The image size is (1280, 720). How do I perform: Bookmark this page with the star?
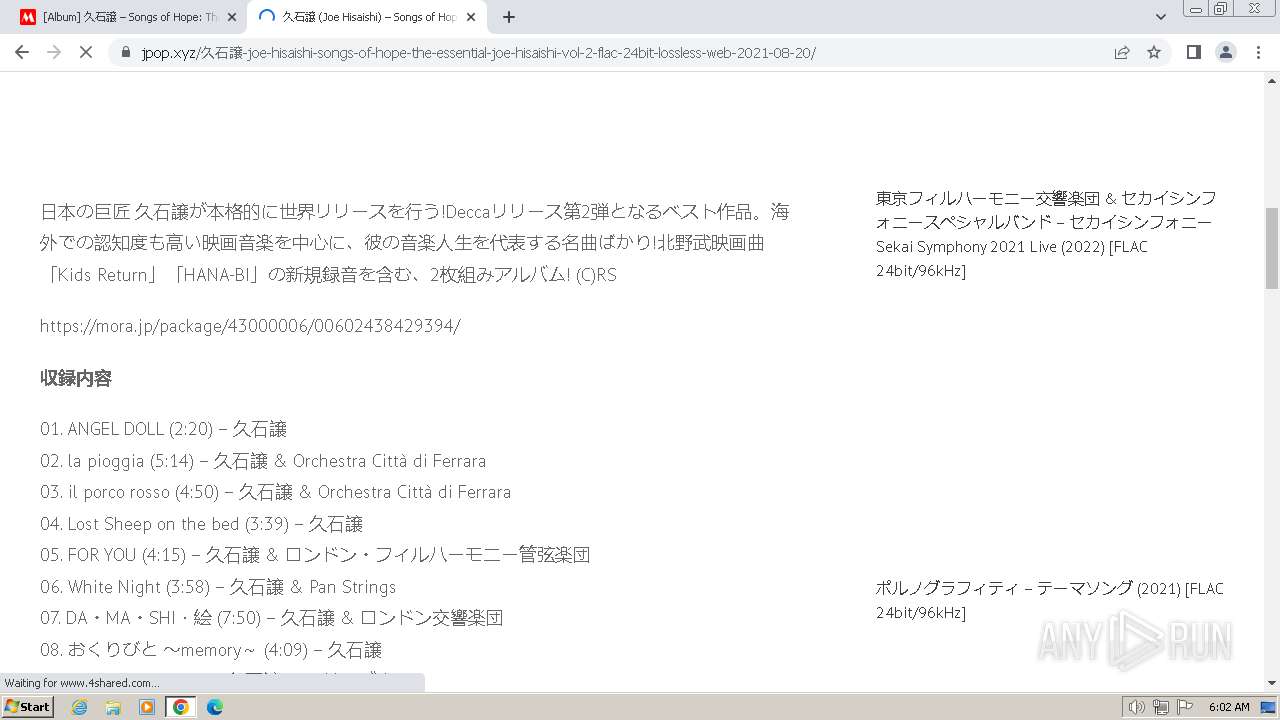tap(1154, 52)
